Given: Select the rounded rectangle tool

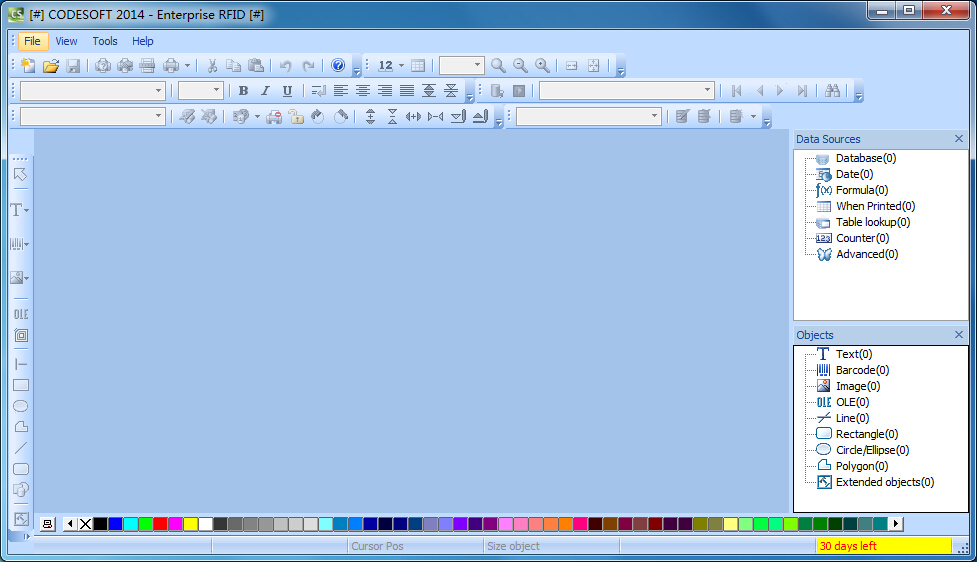Looking at the screenshot, I should 21,469.
